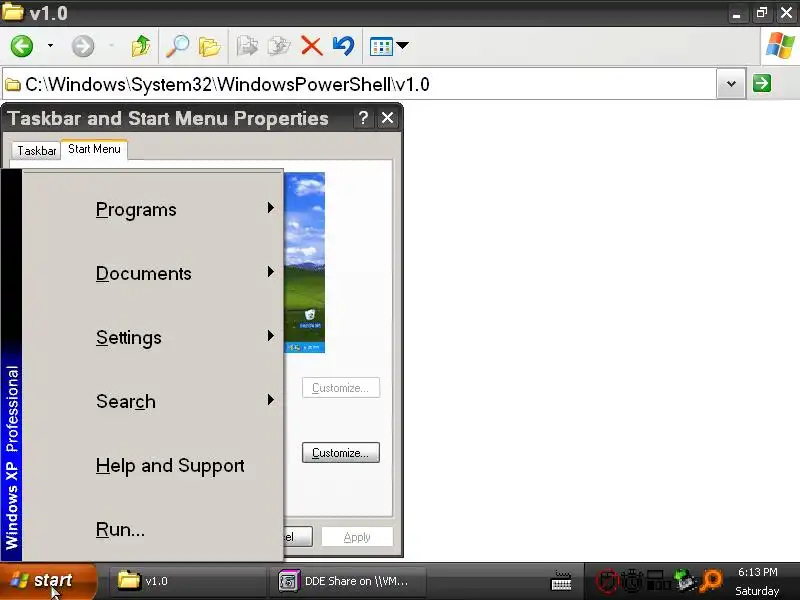Click the arrow beside Settings
This screenshot has height=600, width=800.
[x=270, y=335]
